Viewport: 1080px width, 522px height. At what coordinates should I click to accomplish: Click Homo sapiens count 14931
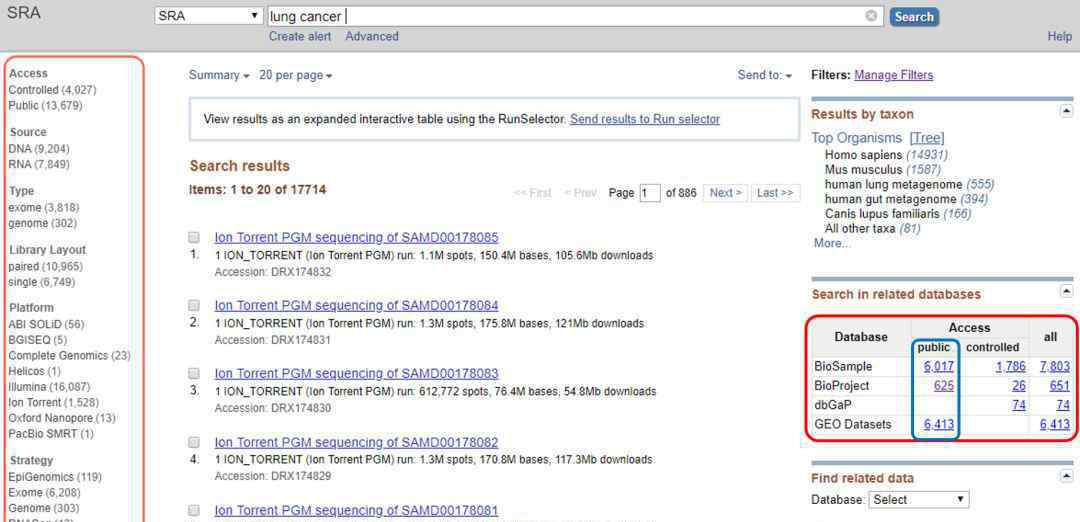point(926,155)
